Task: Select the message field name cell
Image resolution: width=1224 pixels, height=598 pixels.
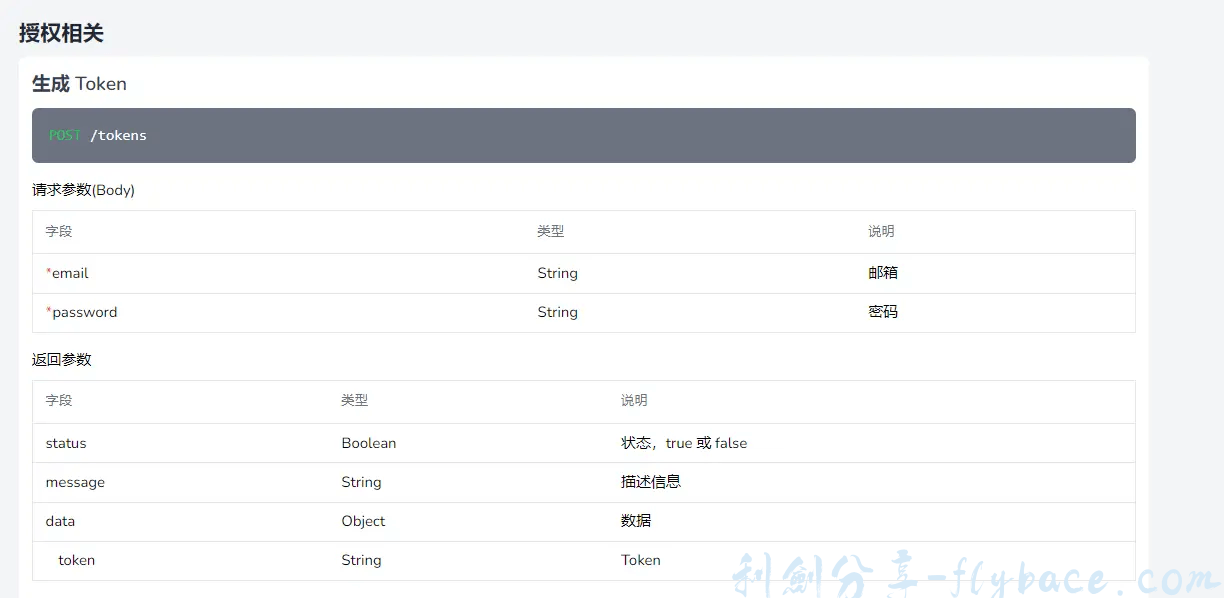Action: click(75, 482)
